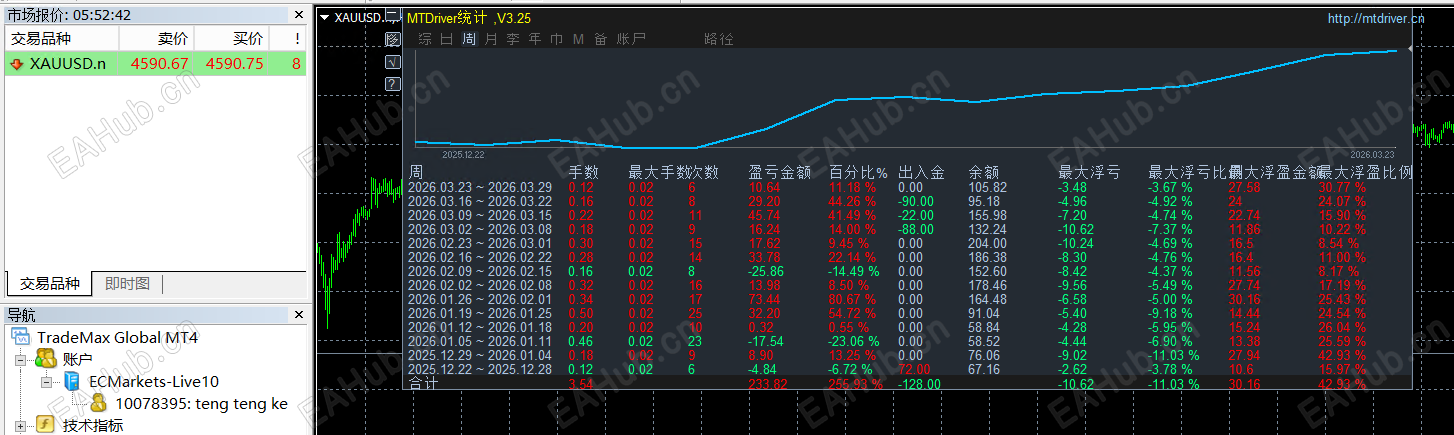Click the TradeMax Global MT4 terminal icon
This screenshot has width=1454, height=435.
tap(21, 337)
